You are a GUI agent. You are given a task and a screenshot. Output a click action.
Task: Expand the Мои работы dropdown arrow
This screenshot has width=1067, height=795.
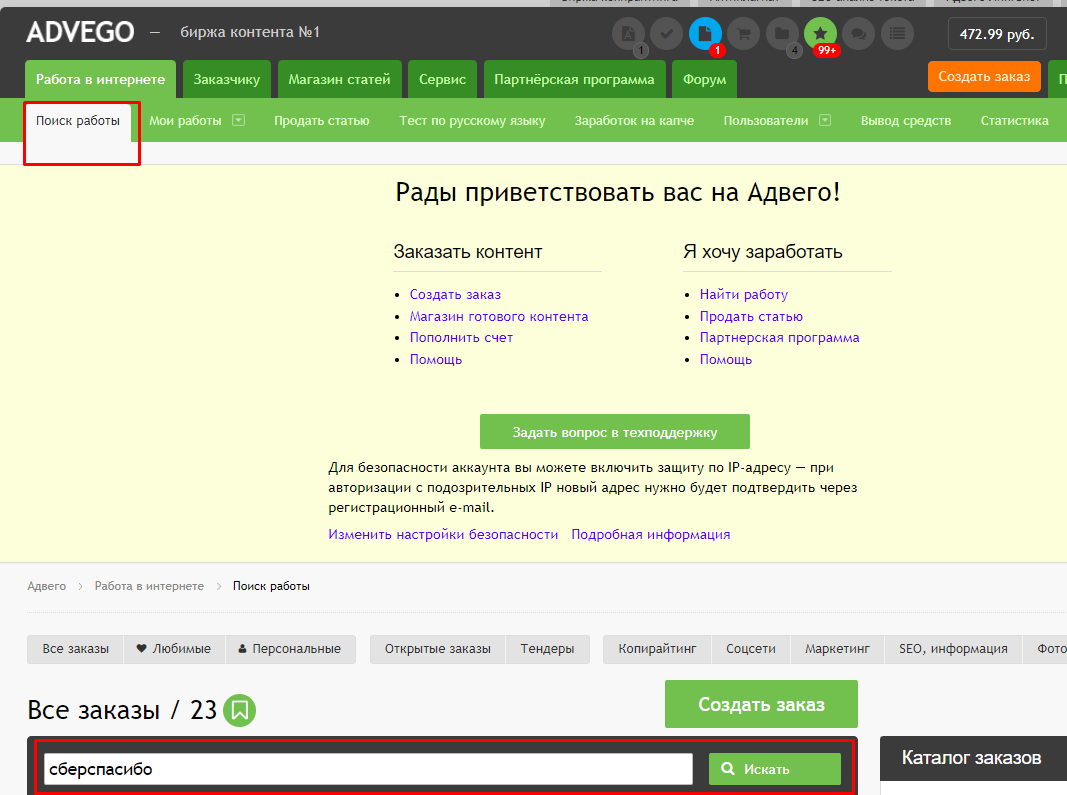[238, 120]
